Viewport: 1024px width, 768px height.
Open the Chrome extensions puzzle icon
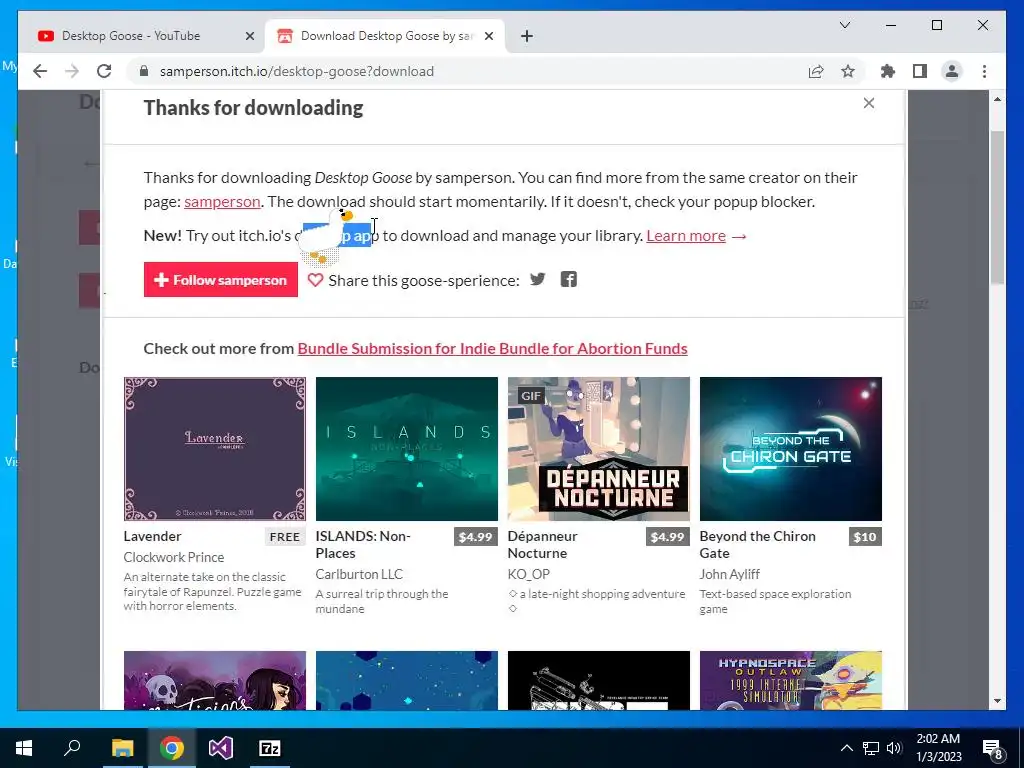point(888,71)
